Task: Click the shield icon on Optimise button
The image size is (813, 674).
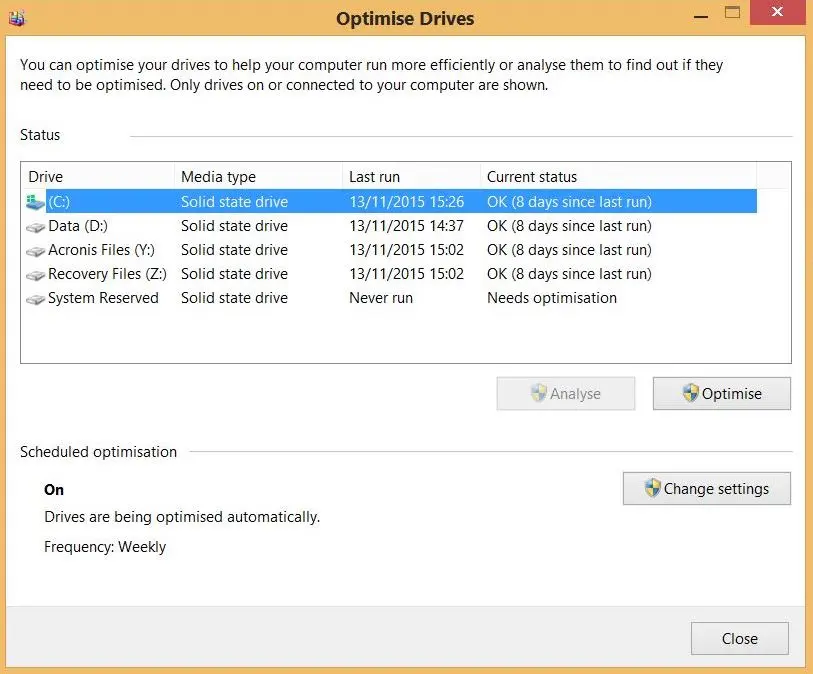Action: pos(690,393)
